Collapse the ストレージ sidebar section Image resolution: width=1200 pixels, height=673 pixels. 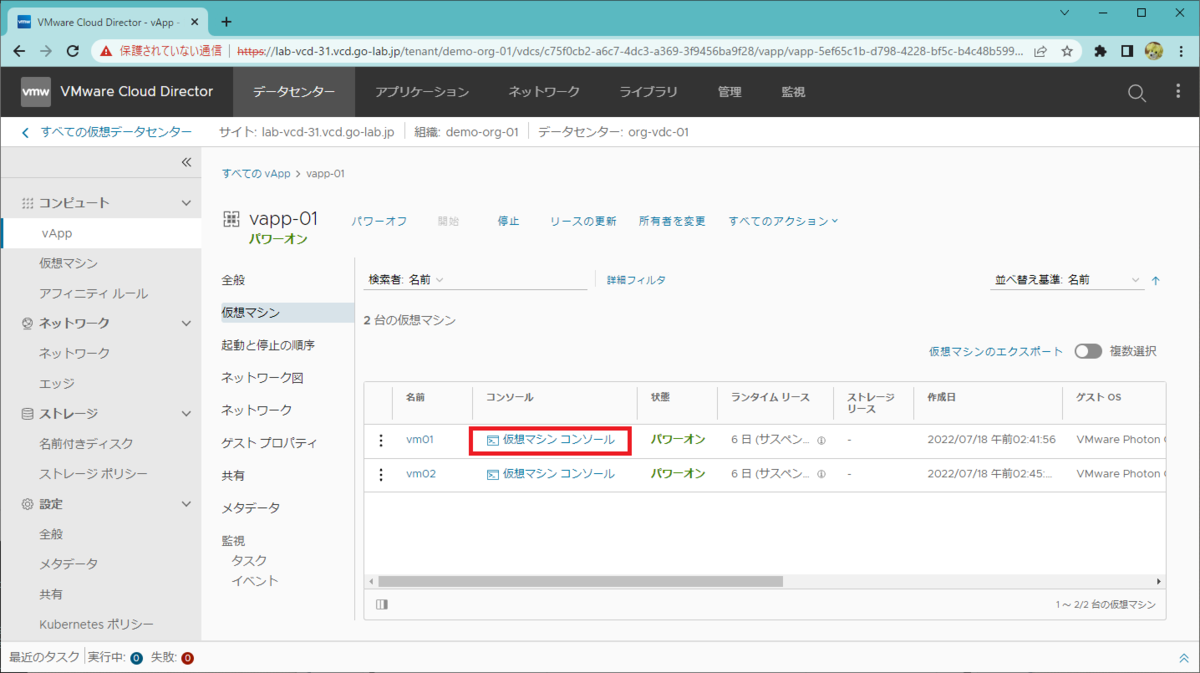pyautogui.click(x=186, y=413)
